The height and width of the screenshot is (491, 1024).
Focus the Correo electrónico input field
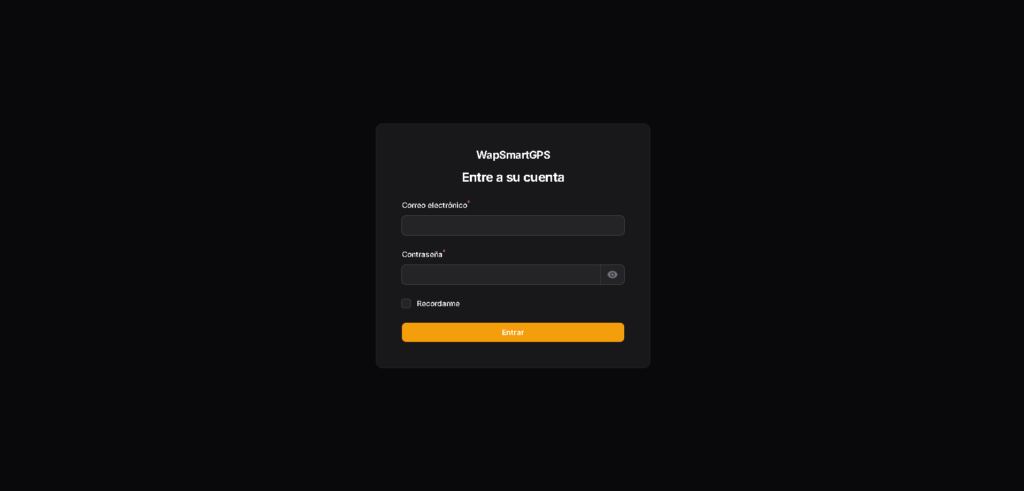click(x=513, y=225)
